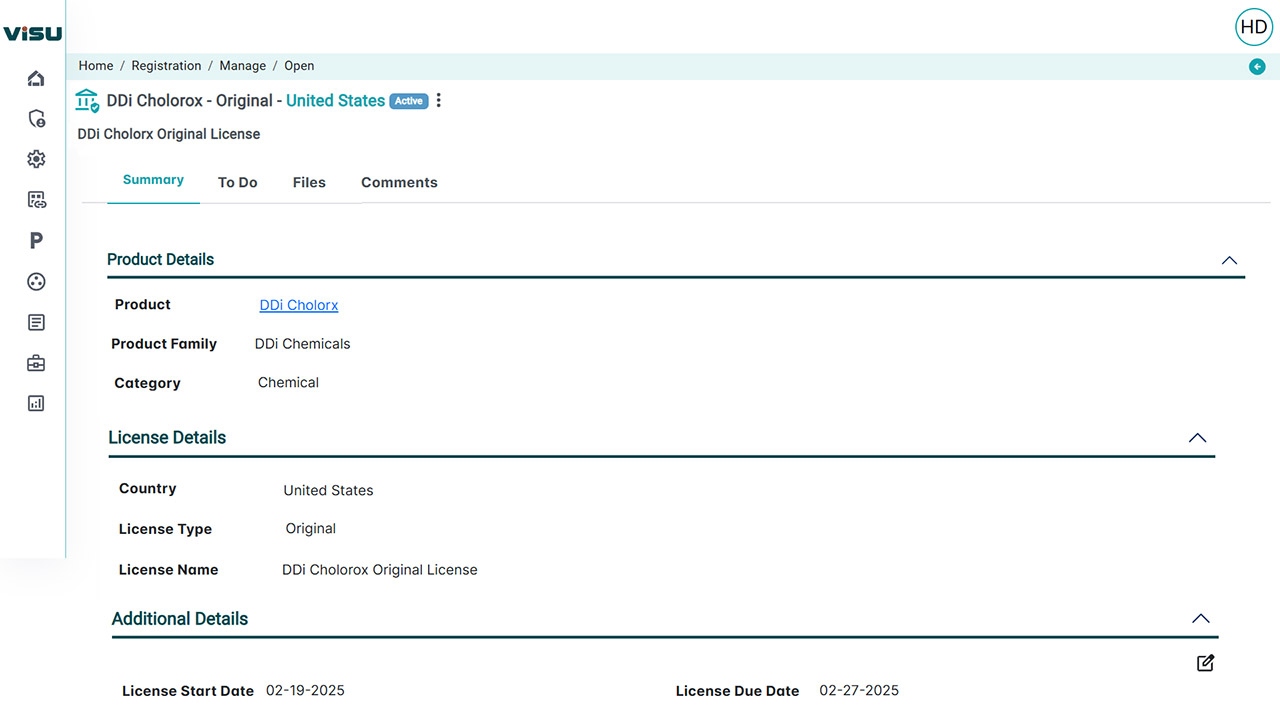Screen dimensions: 1280x720
Task: Open the three-dot menu beside Active badge
Action: pyautogui.click(x=438, y=101)
